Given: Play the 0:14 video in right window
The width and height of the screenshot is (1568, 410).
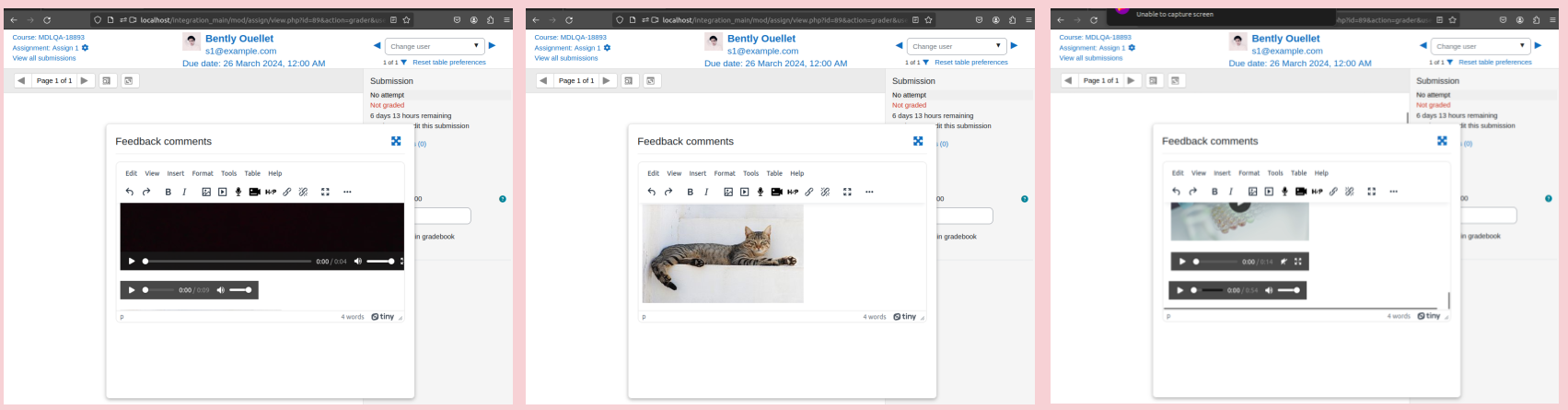Looking at the screenshot, I should [x=1182, y=262].
